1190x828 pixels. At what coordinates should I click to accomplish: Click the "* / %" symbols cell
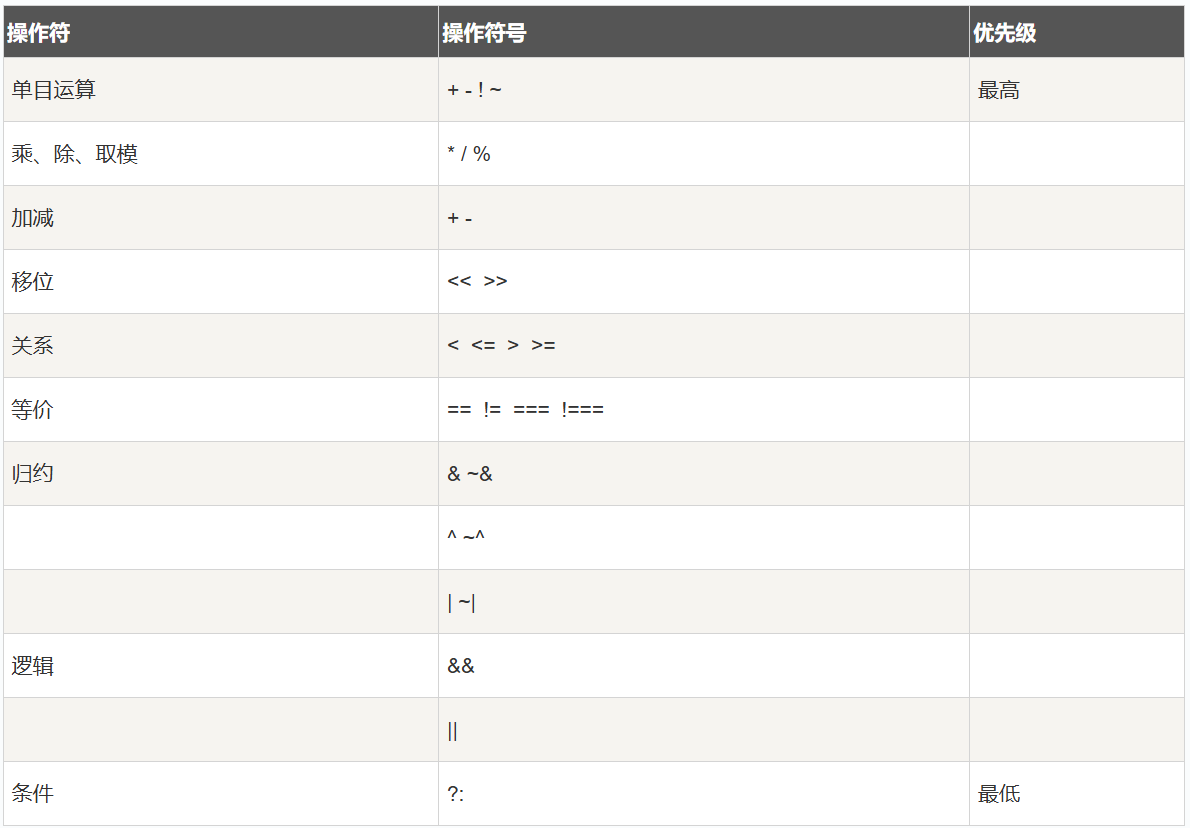point(469,154)
